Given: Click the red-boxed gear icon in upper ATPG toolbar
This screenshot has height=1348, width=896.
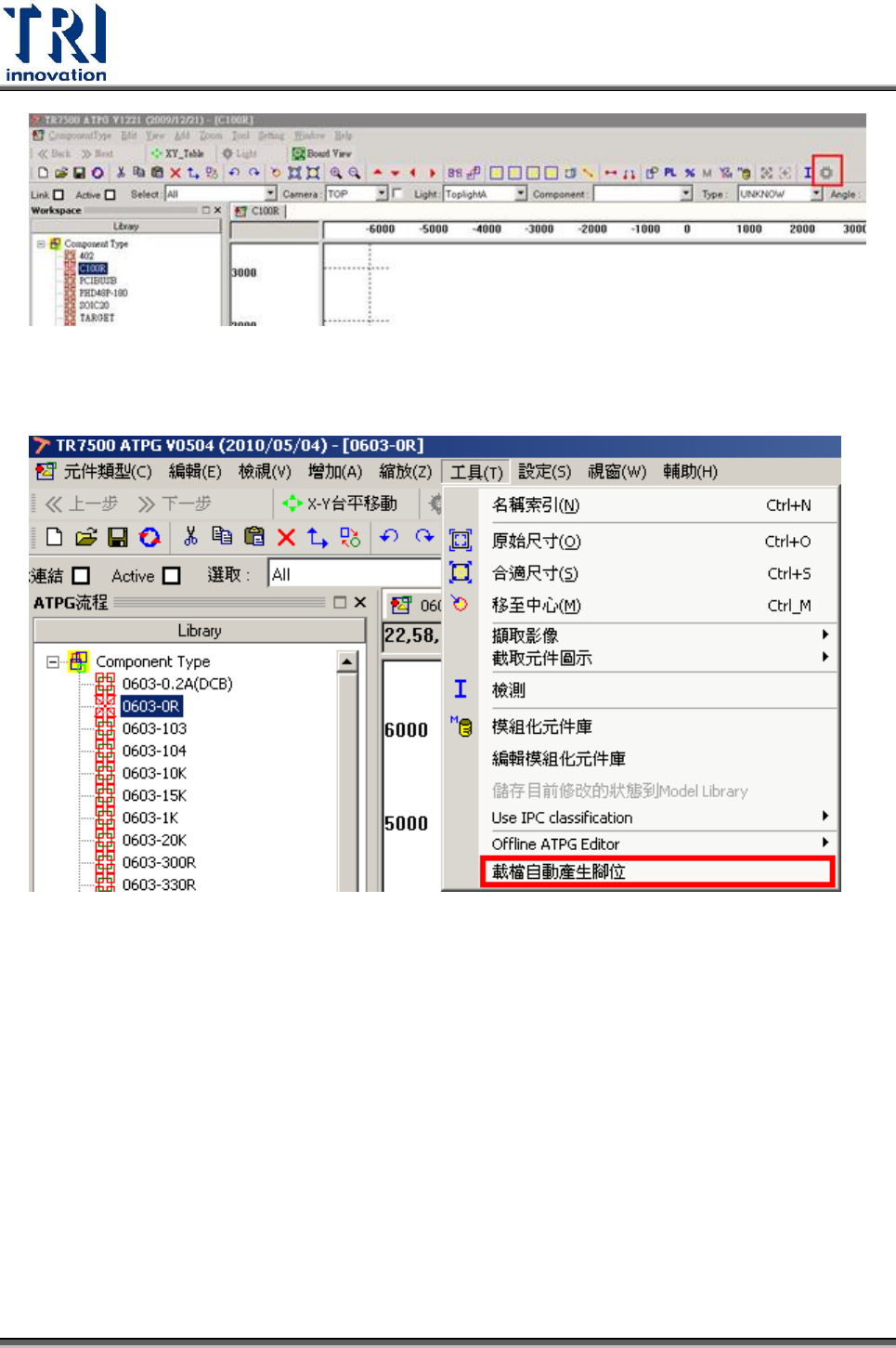Looking at the screenshot, I should pos(826,172).
